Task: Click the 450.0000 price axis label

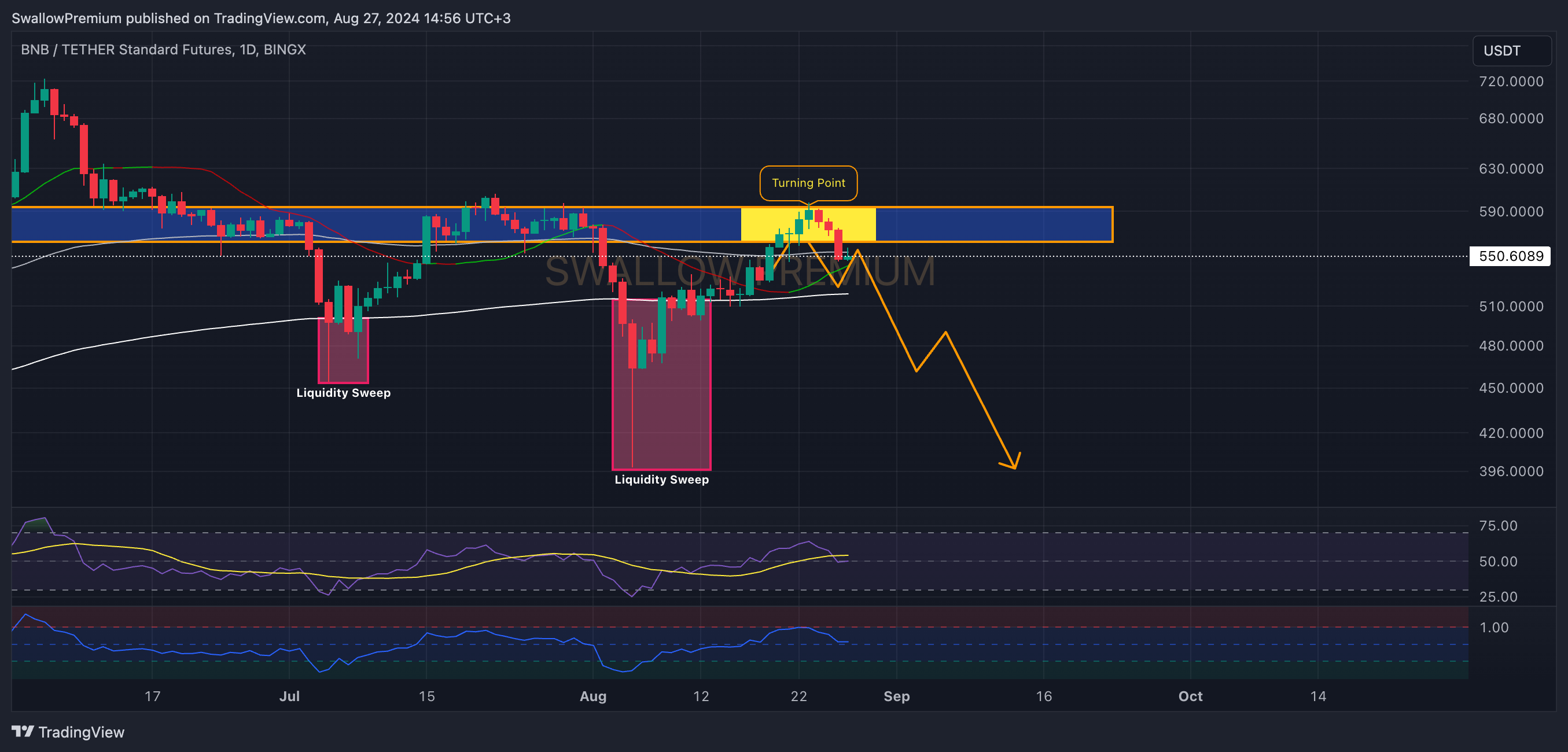Action: click(x=1511, y=388)
